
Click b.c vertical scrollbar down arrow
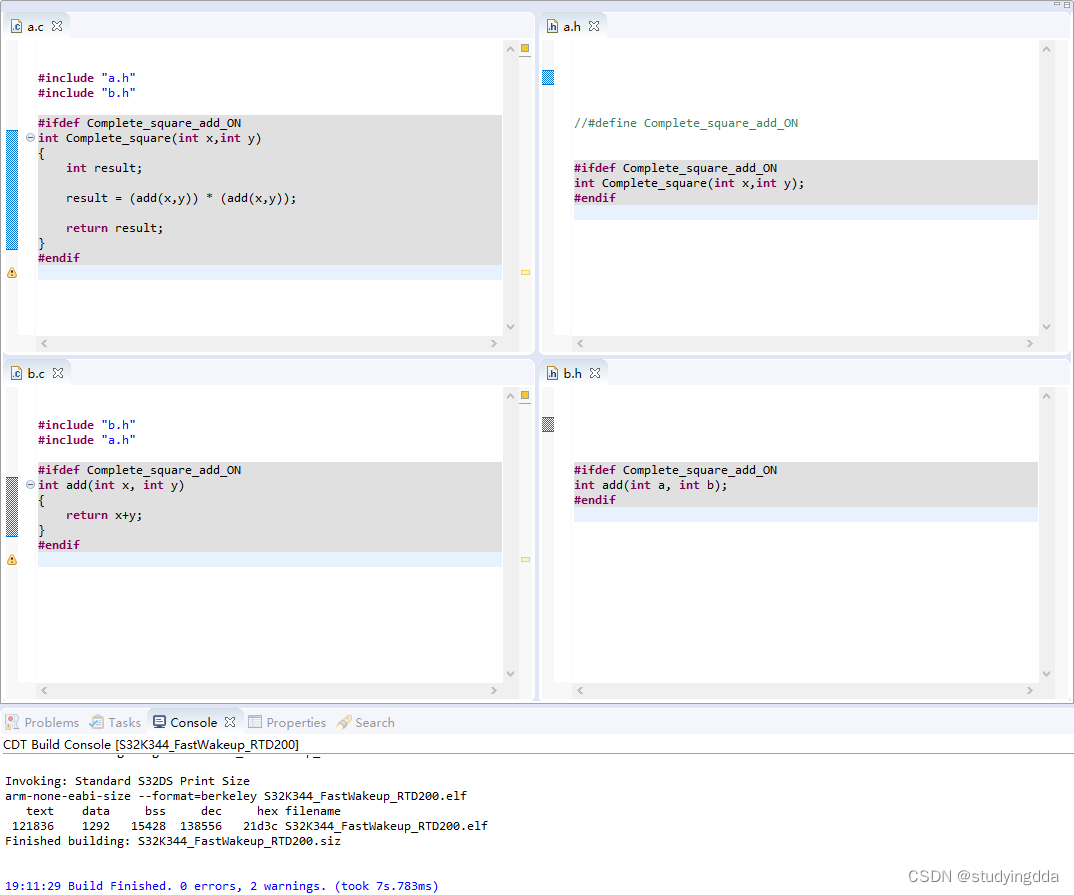coord(510,674)
